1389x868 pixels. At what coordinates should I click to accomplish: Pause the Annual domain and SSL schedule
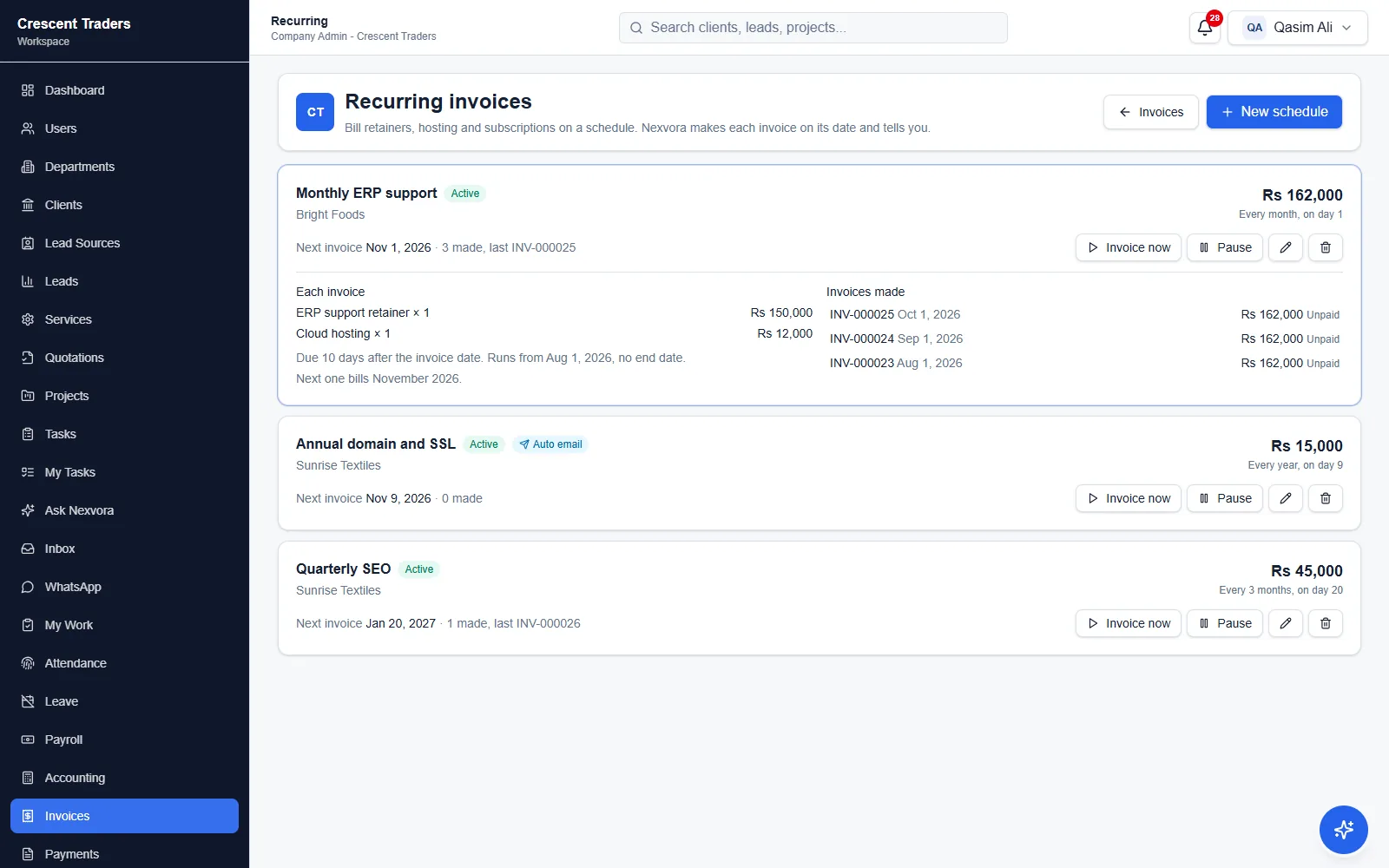click(x=1225, y=498)
